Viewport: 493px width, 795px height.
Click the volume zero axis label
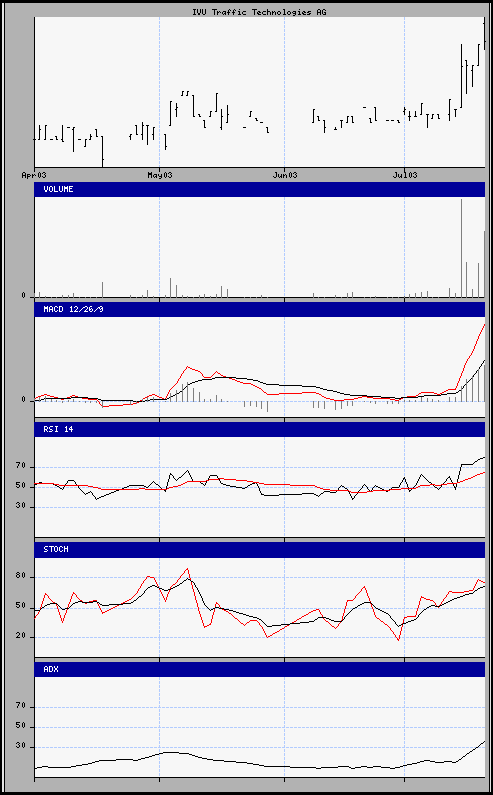click(23, 295)
